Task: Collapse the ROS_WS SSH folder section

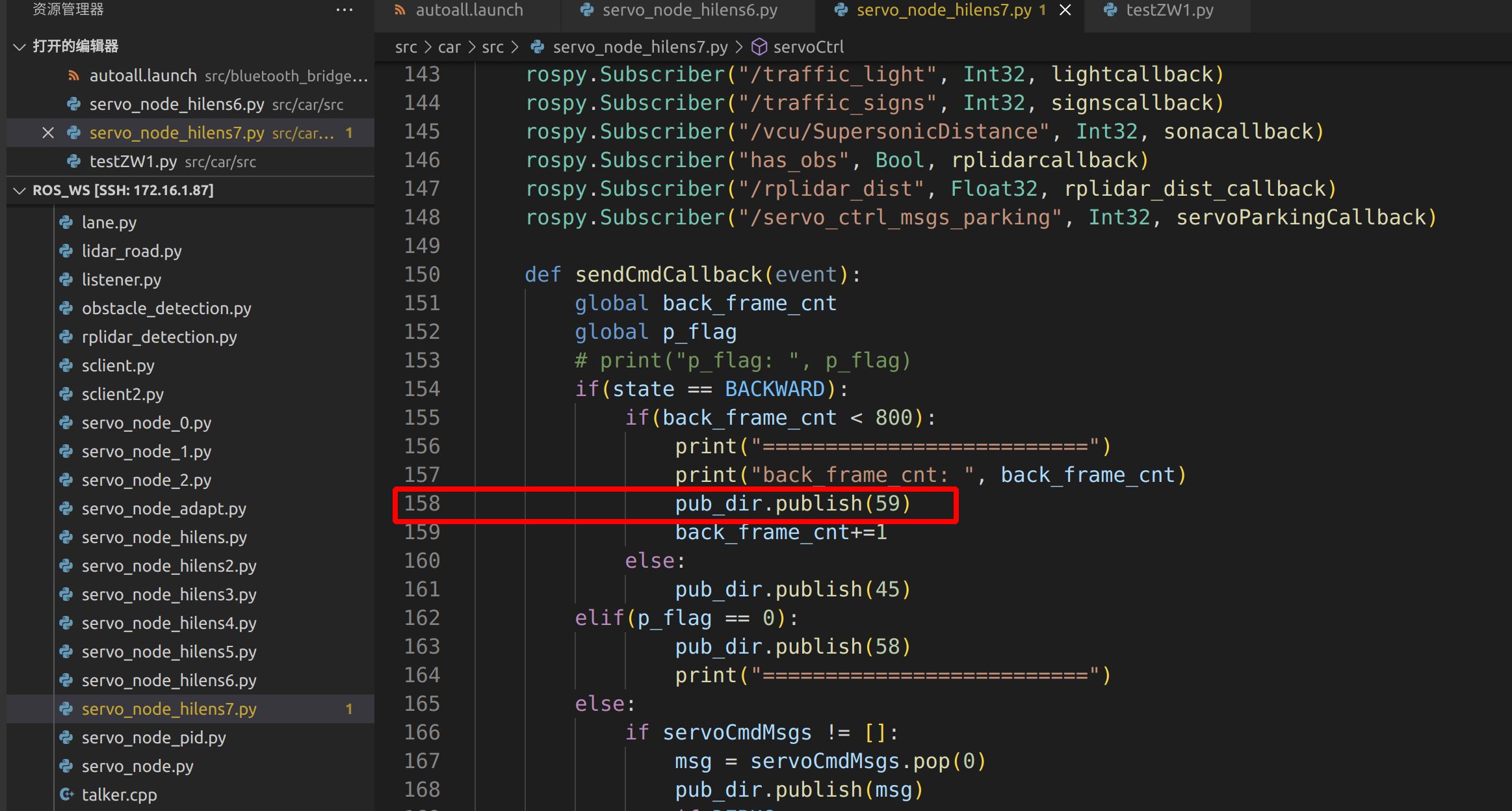Action: tap(20, 190)
